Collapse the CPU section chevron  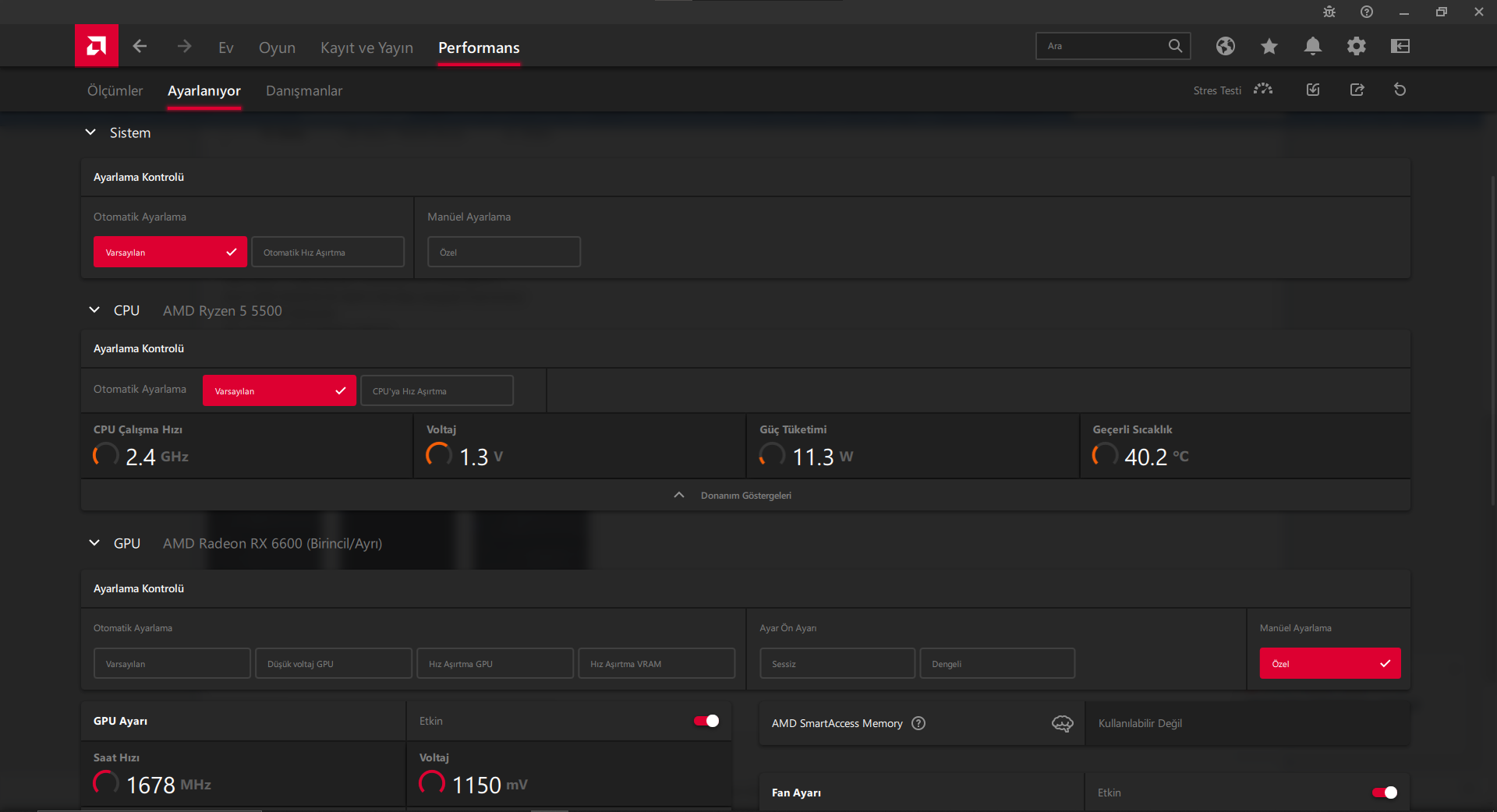[94, 310]
